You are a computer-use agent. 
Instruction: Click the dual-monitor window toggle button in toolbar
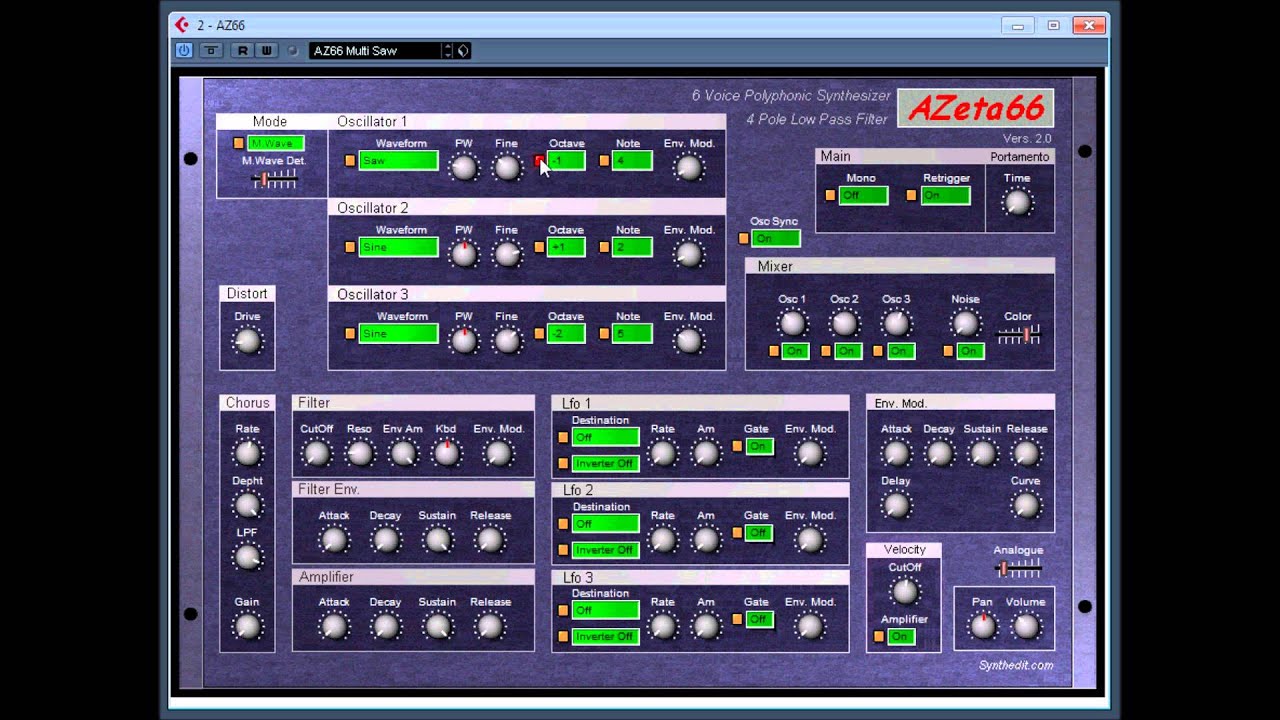coord(211,50)
